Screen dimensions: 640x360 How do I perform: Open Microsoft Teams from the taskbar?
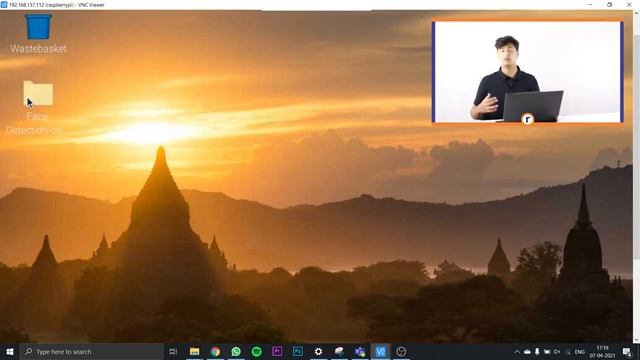(360, 351)
